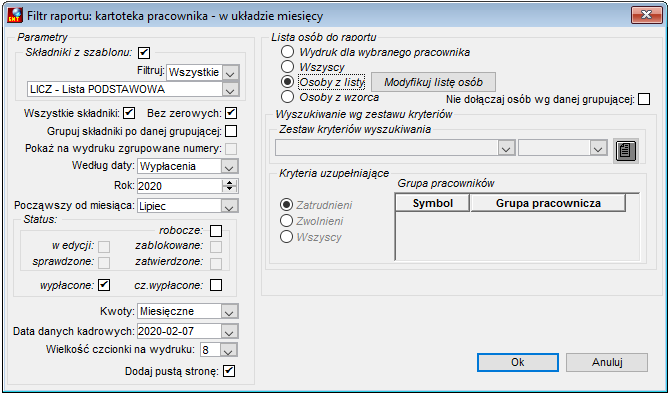
Task: Check Nie dołączaj osób wg danej grupującej
Action: tap(644, 99)
